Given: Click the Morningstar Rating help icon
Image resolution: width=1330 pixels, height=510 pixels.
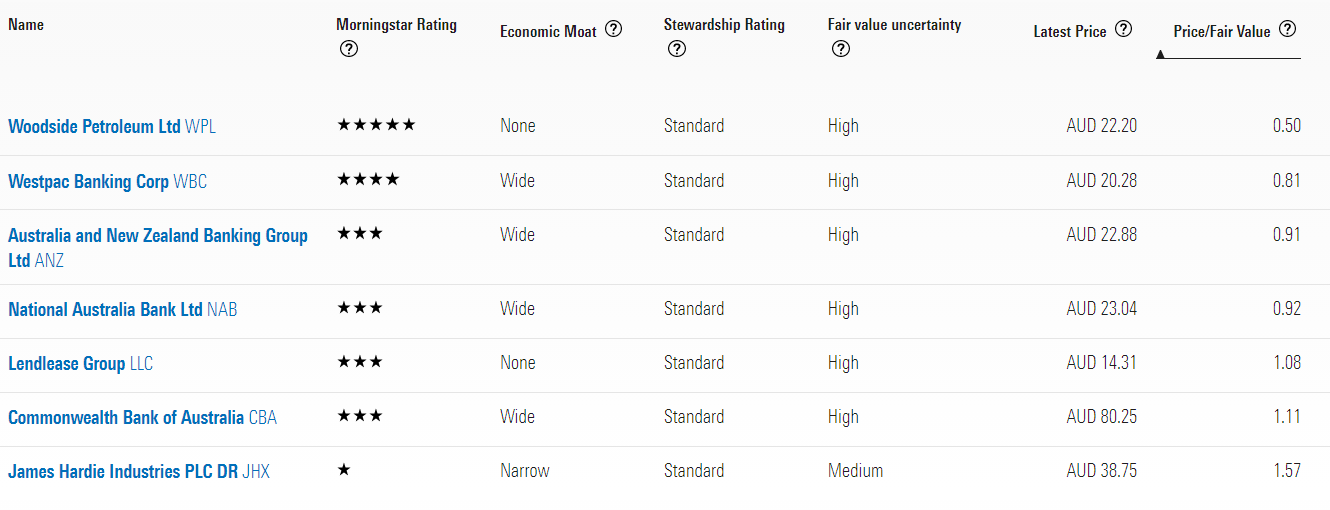Looking at the screenshot, I should (349, 49).
